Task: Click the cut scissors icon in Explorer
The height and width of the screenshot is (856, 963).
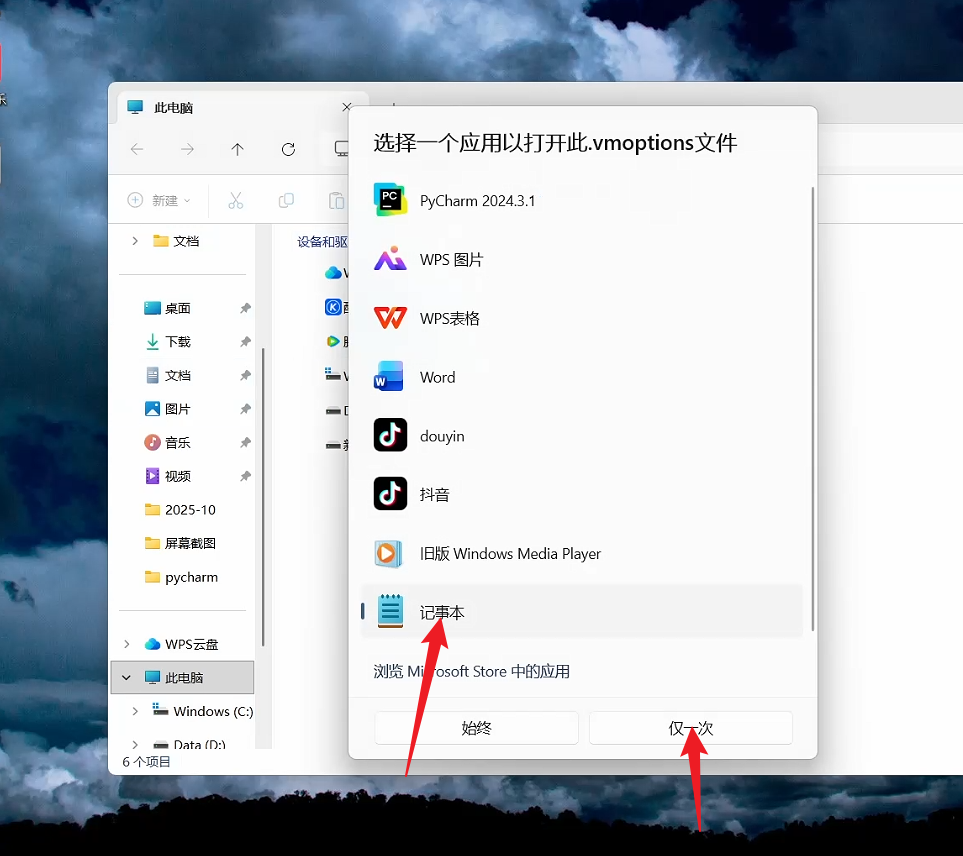Action: [x=236, y=200]
